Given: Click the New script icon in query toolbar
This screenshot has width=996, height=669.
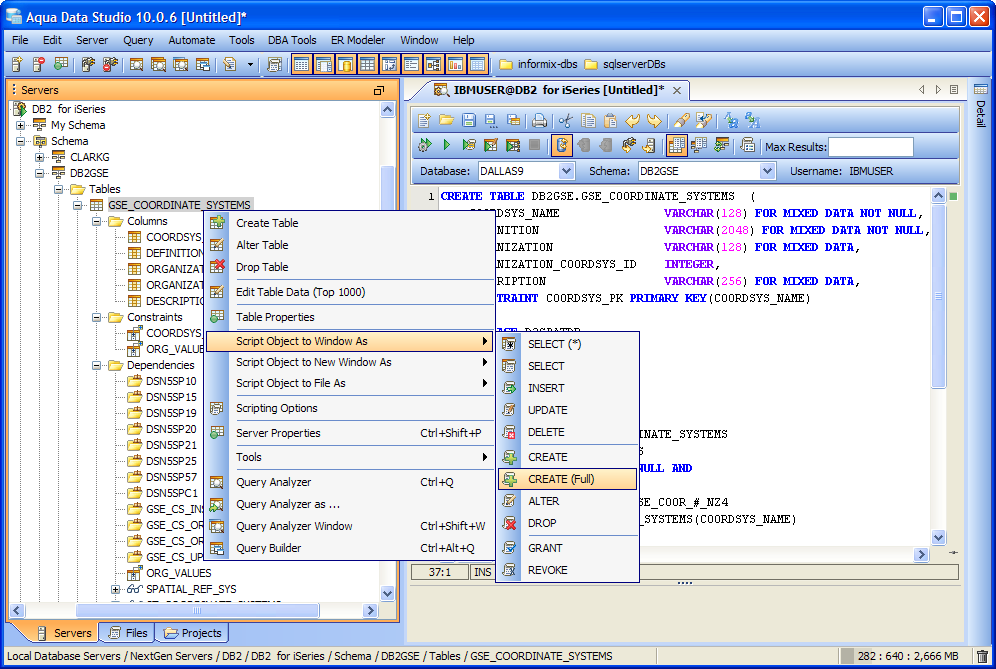Looking at the screenshot, I should tap(424, 120).
